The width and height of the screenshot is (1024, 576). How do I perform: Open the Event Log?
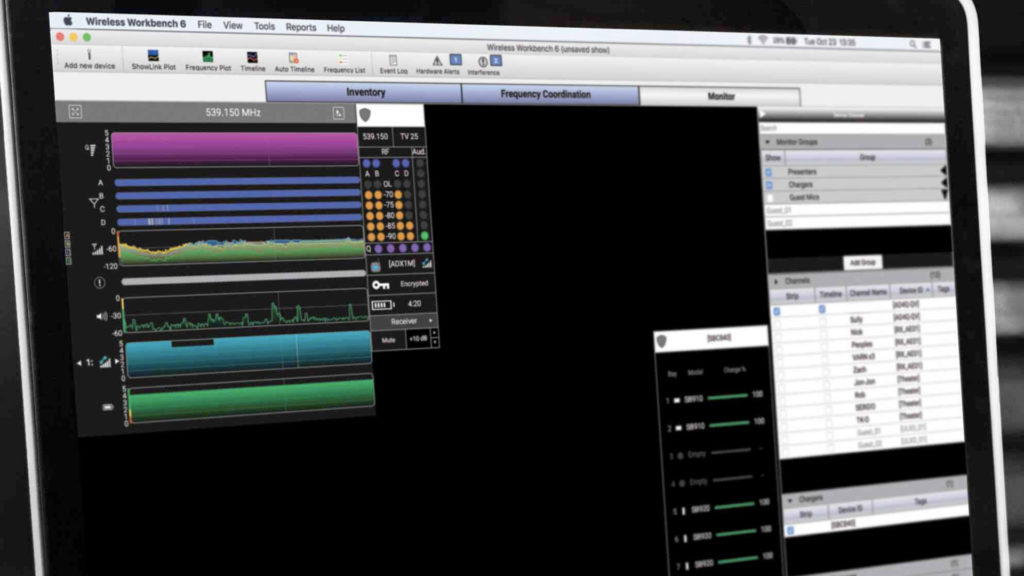[393, 62]
